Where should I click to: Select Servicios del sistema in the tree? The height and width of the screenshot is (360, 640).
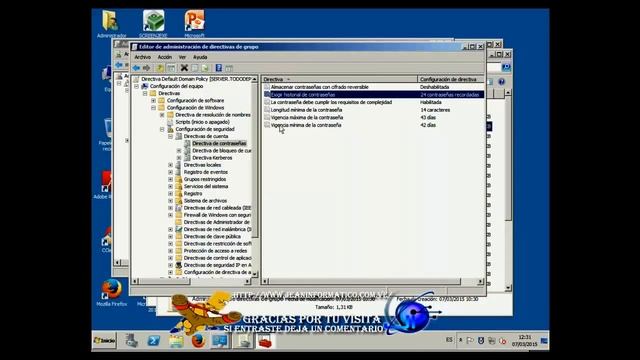tap(206, 186)
